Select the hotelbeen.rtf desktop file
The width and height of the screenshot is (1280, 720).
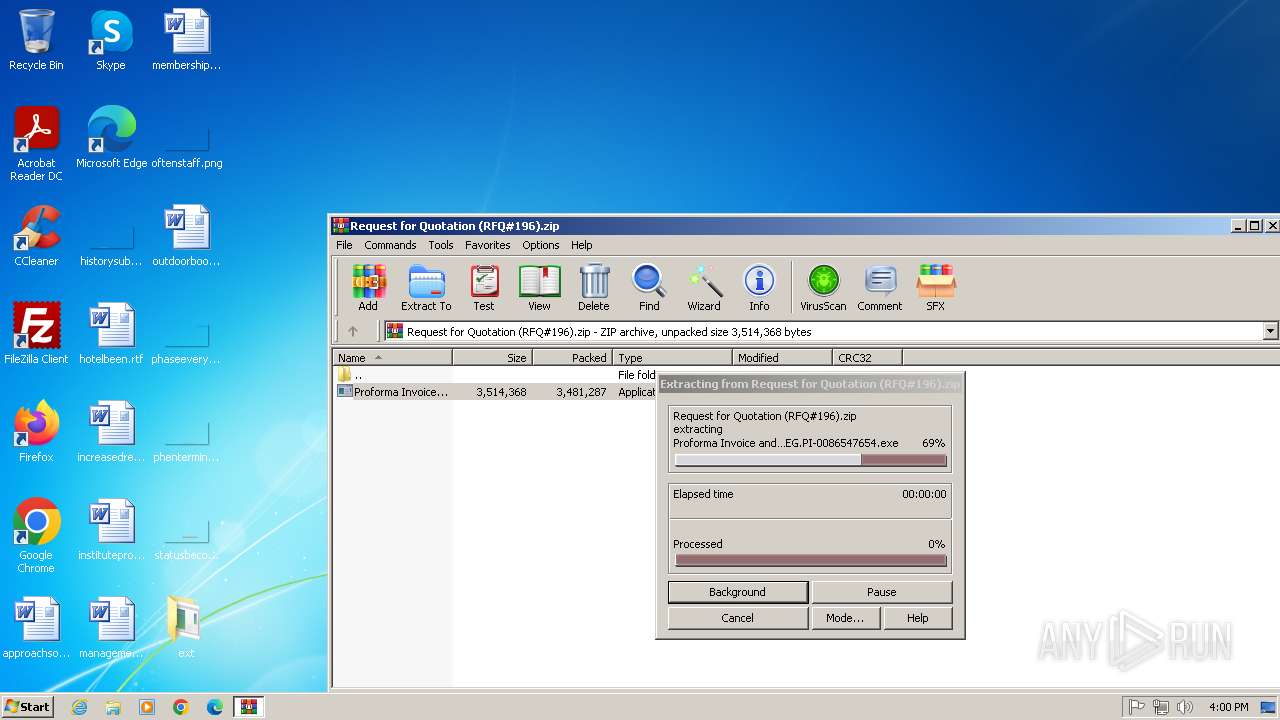click(x=111, y=334)
